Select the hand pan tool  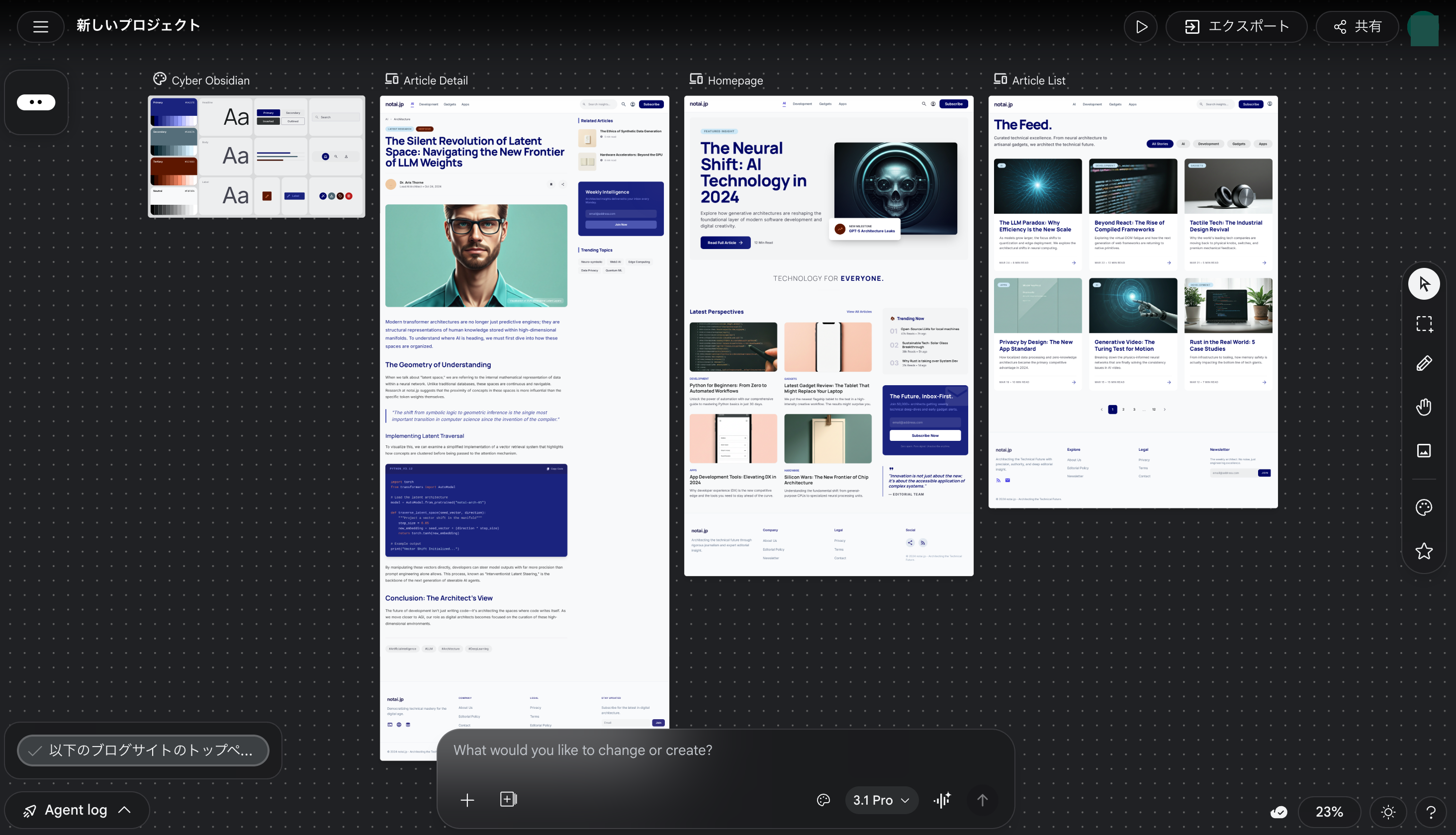click(1424, 407)
